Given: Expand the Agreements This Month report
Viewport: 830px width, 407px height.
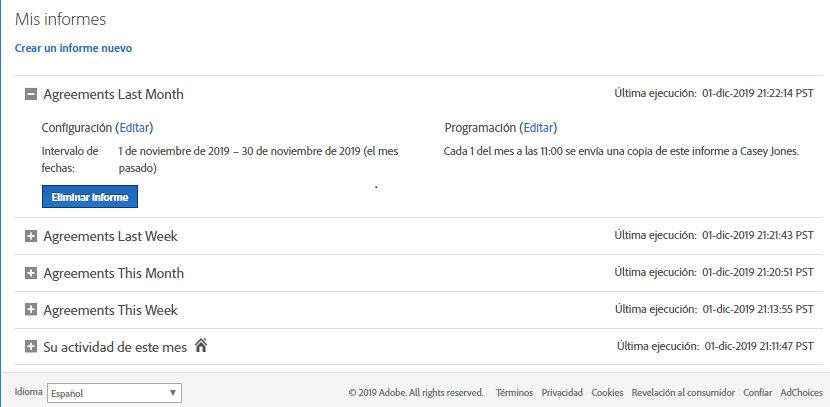Looking at the screenshot, I should 31,273.
